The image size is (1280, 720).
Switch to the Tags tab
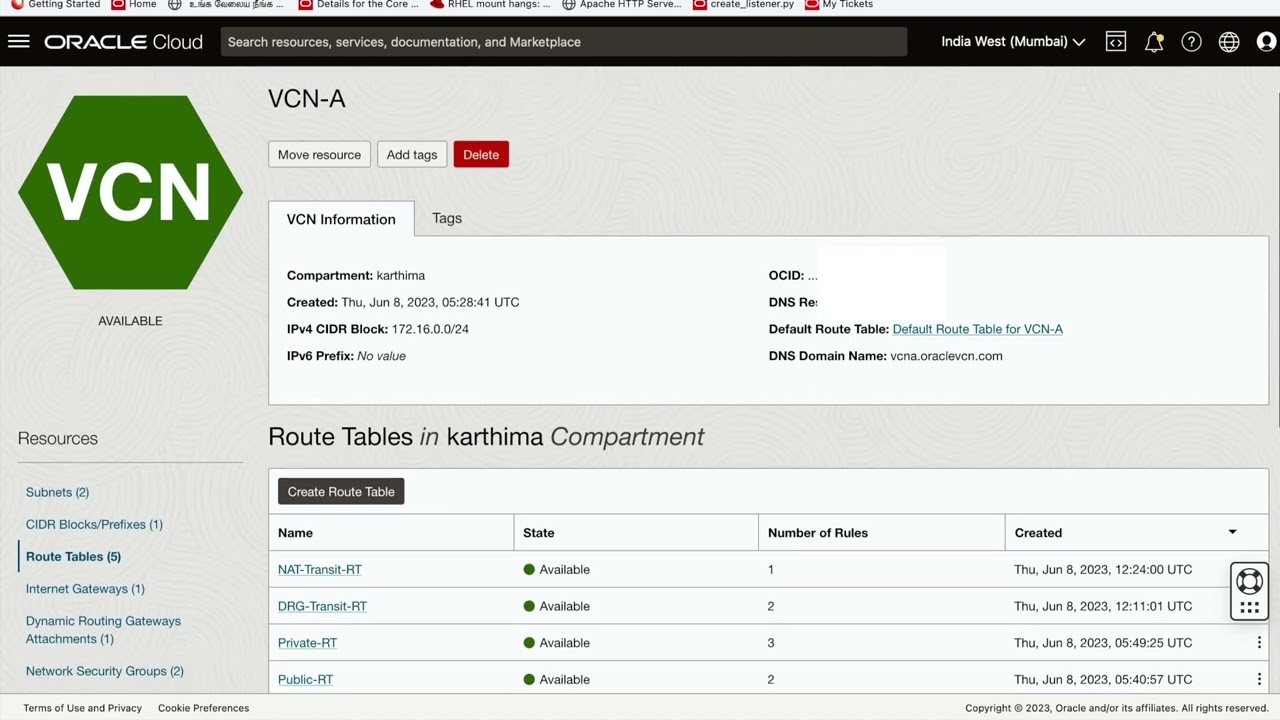[447, 218]
